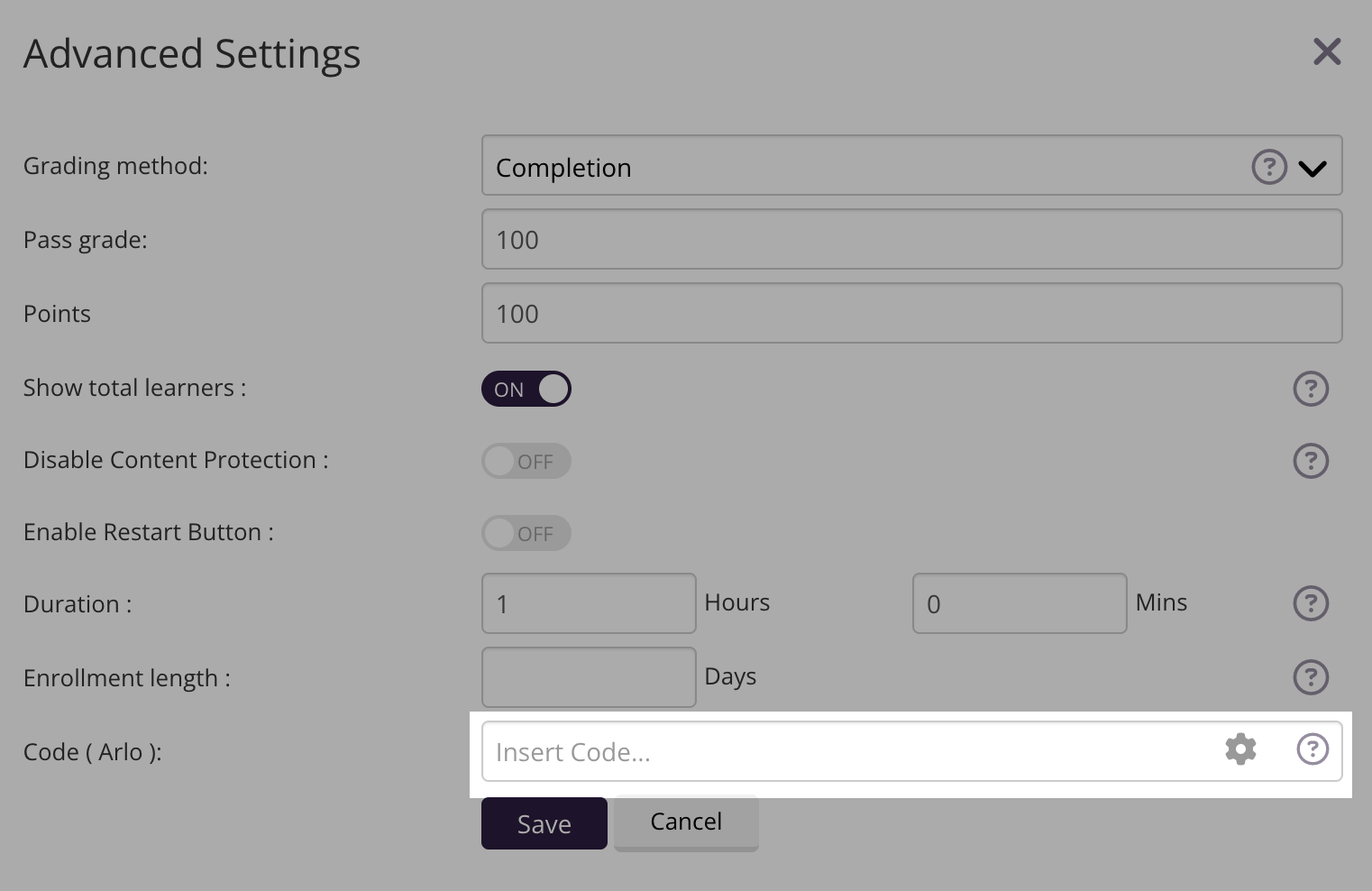
Task: Click the help icon in Grading method field
Action: coord(1268,167)
